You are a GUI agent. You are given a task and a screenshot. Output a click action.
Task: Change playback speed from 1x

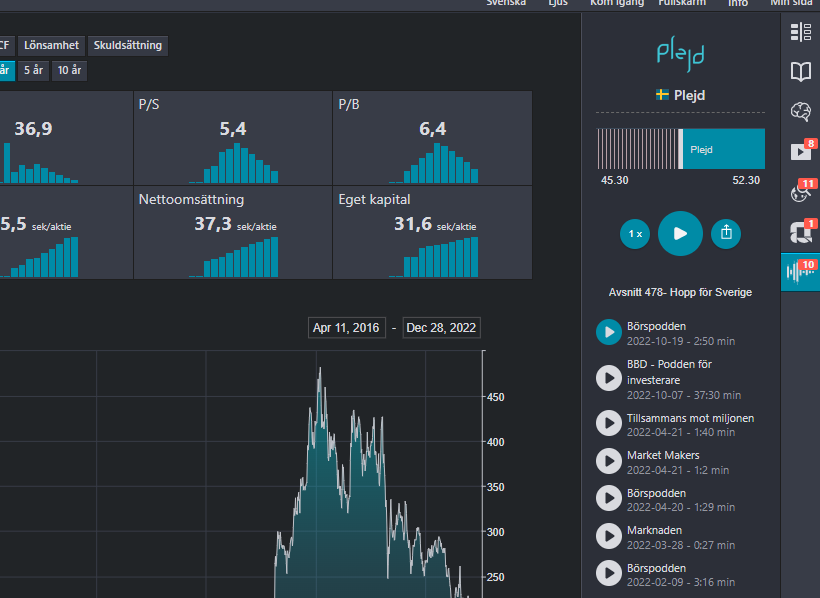click(635, 234)
